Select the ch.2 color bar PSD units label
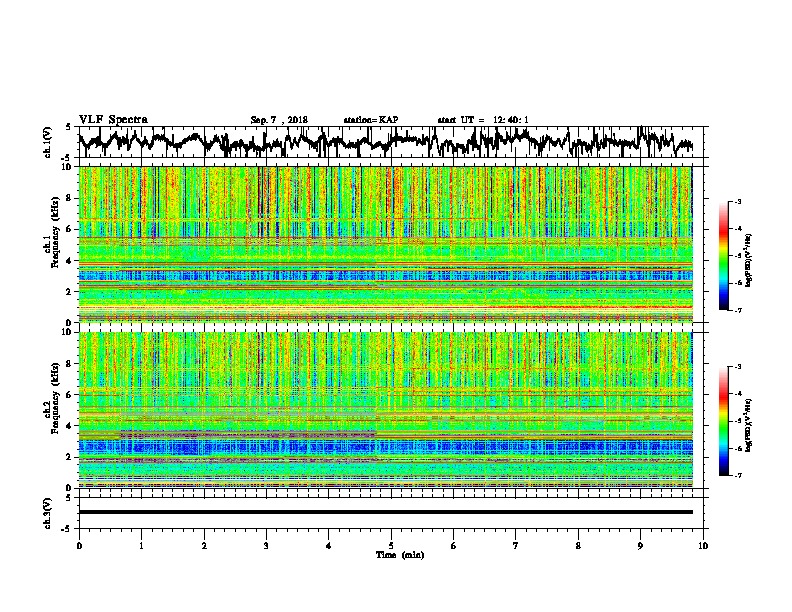The width and height of the screenshot is (792, 612). pos(749,425)
